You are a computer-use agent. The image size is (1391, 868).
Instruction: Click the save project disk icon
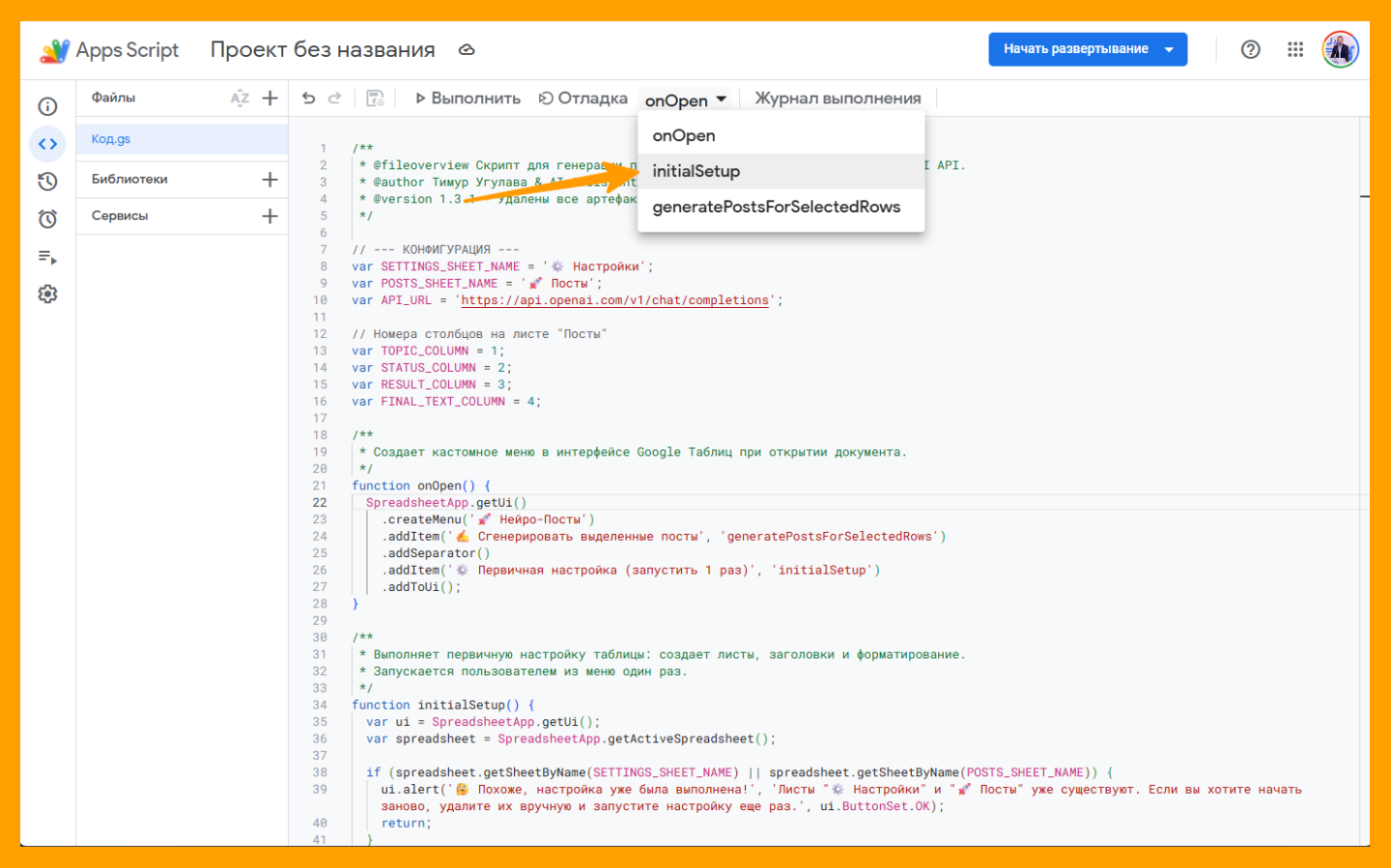tap(375, 98)
